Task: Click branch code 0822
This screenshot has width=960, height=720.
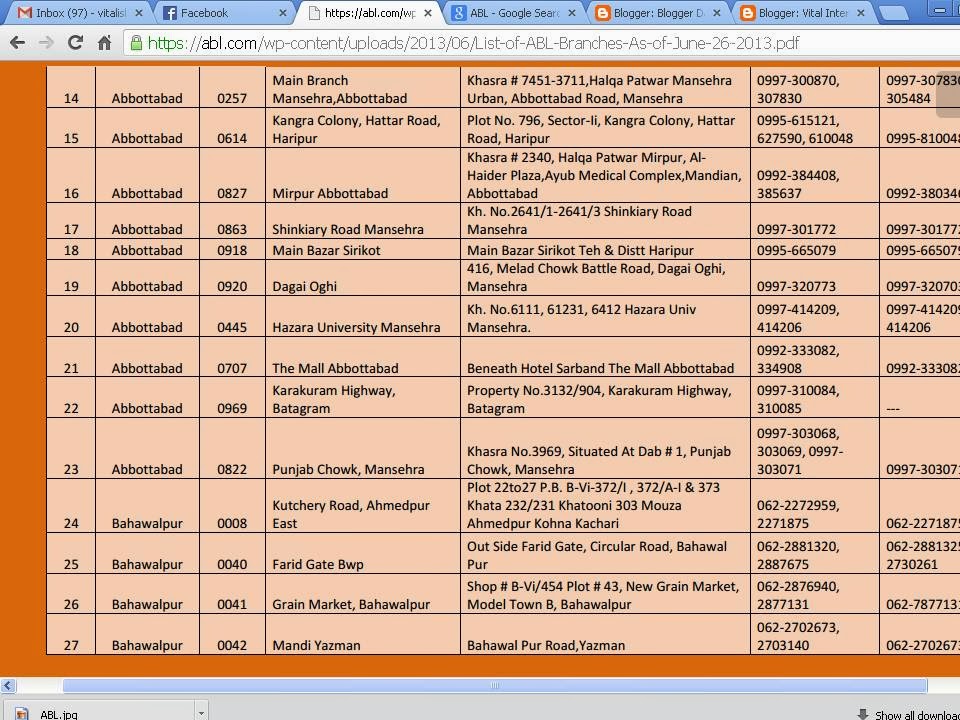Action: coord(232,470)
